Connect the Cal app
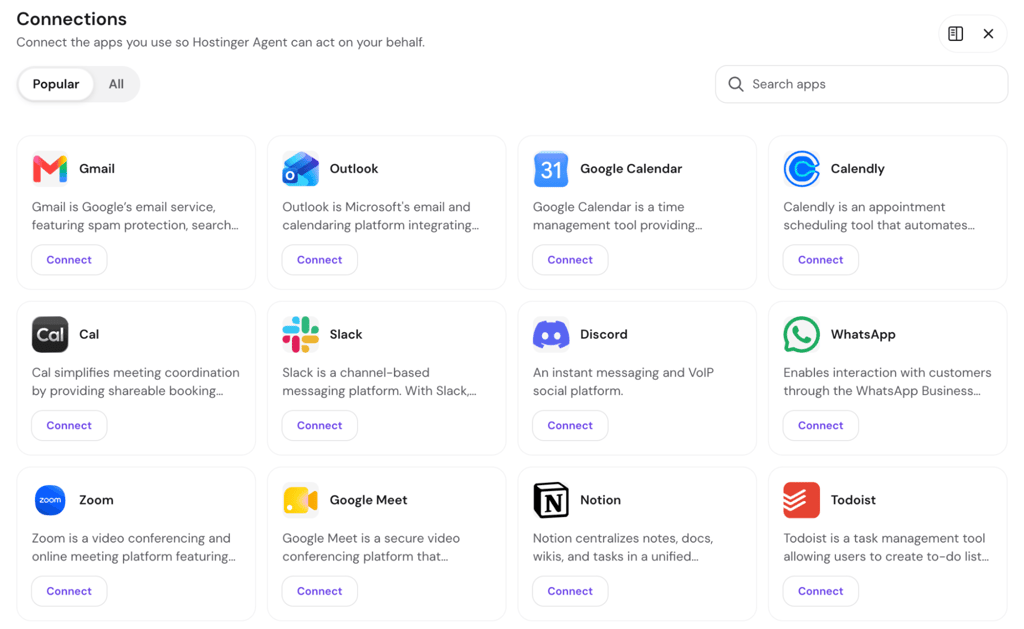Screen dimensions: 1024x629 [69, 426]
